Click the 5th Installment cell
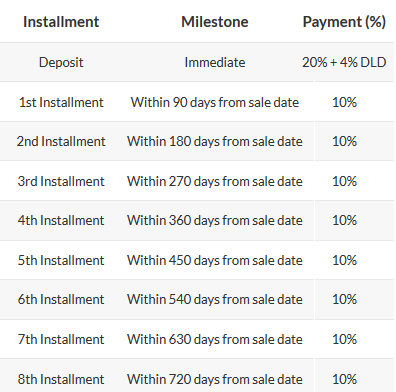The width and height of the screenshot is (396, 392). [x=61, y=260]
